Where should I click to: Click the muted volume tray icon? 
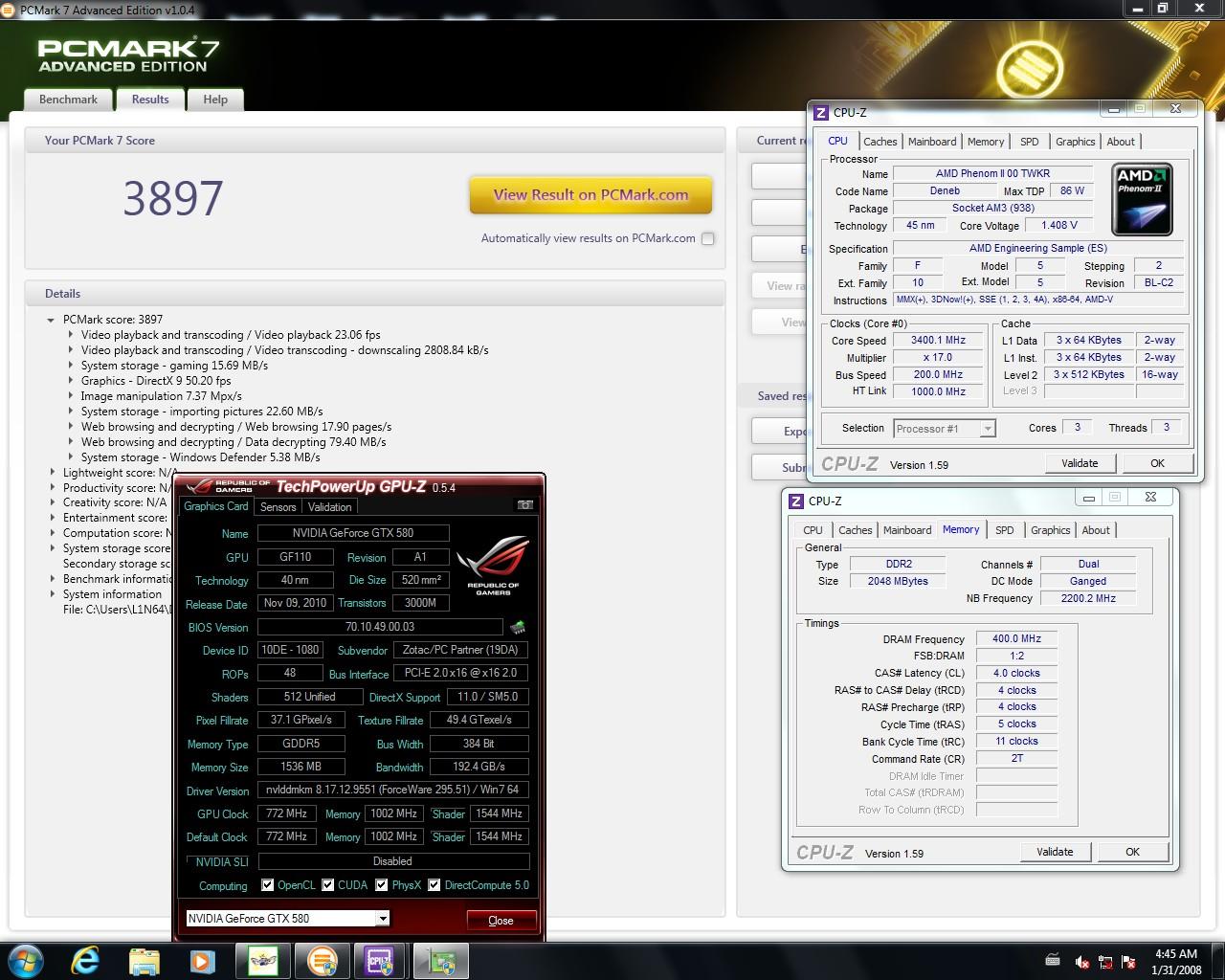(1082, 962)
